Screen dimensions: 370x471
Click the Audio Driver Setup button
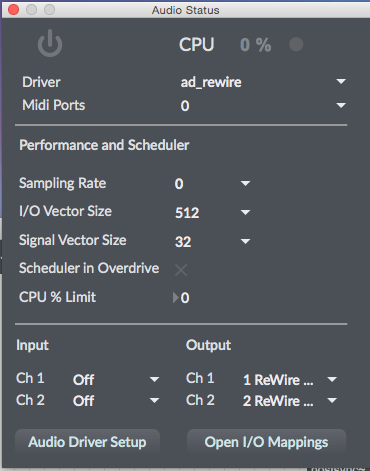tap(87, 442)
